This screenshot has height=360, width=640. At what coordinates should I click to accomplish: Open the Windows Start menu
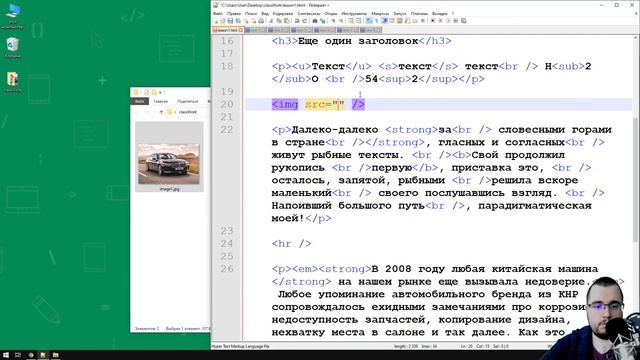pos(6,355)
